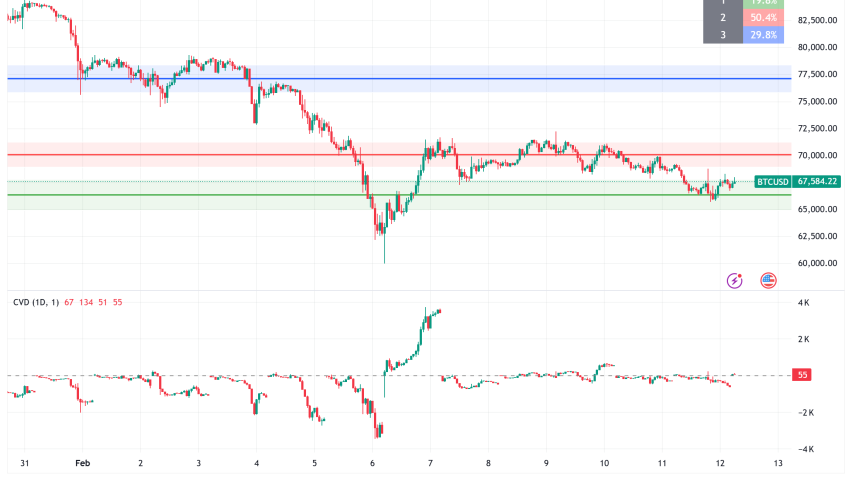Click the BTCUSD symbol label

tap(773, 182)
